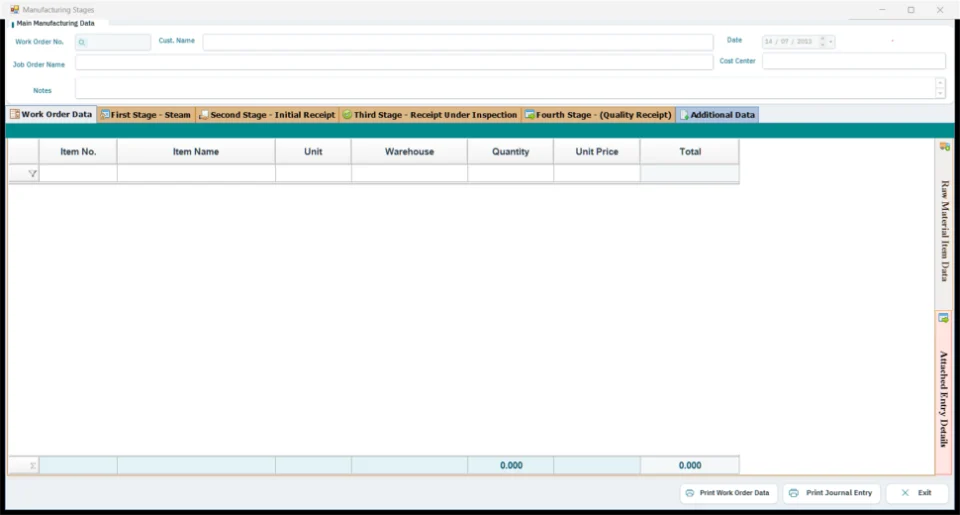
Task: Click Print Work Order Data button
Action: tap(728, 493)
